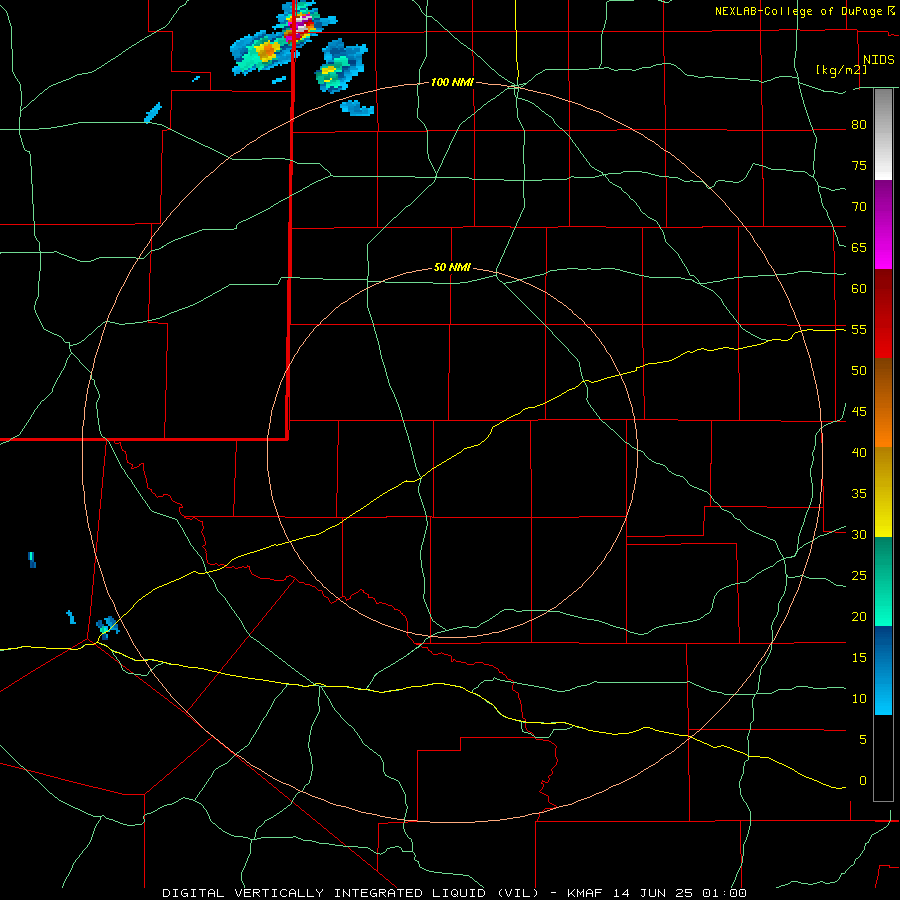Image resolution: width=900 pixels, height=900 pixels.
Task: Select the 60 value on the scale
Action: [x=859, y=289]
